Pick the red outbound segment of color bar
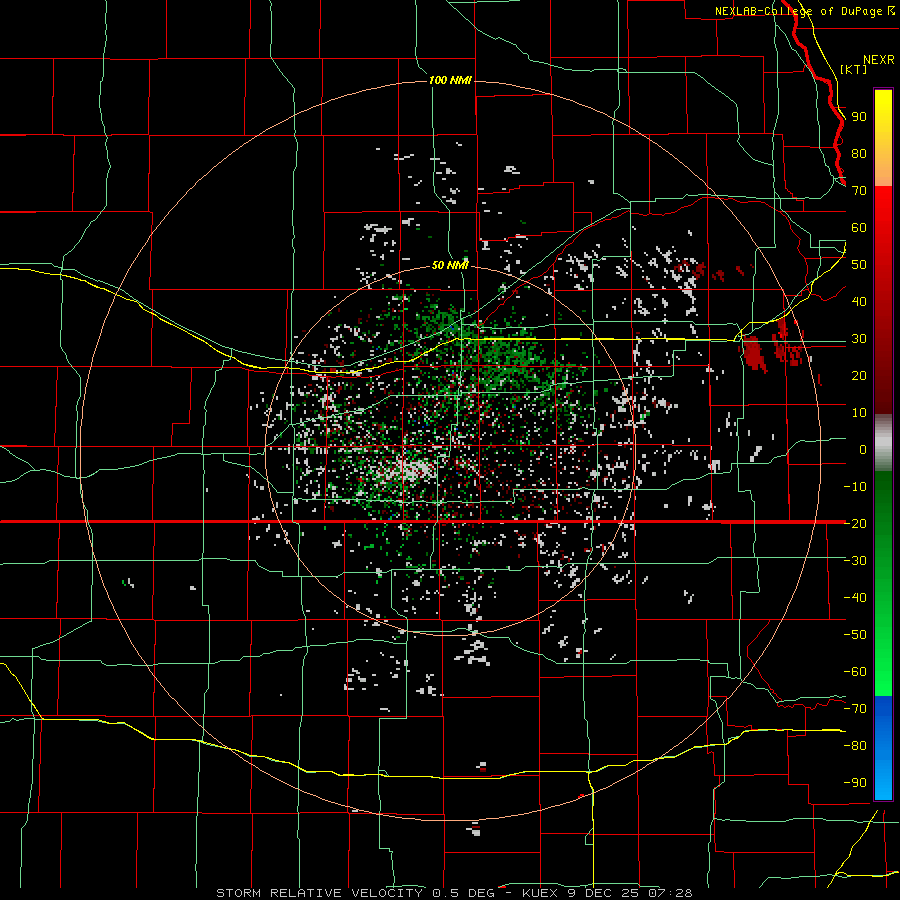 coord(883,300)
